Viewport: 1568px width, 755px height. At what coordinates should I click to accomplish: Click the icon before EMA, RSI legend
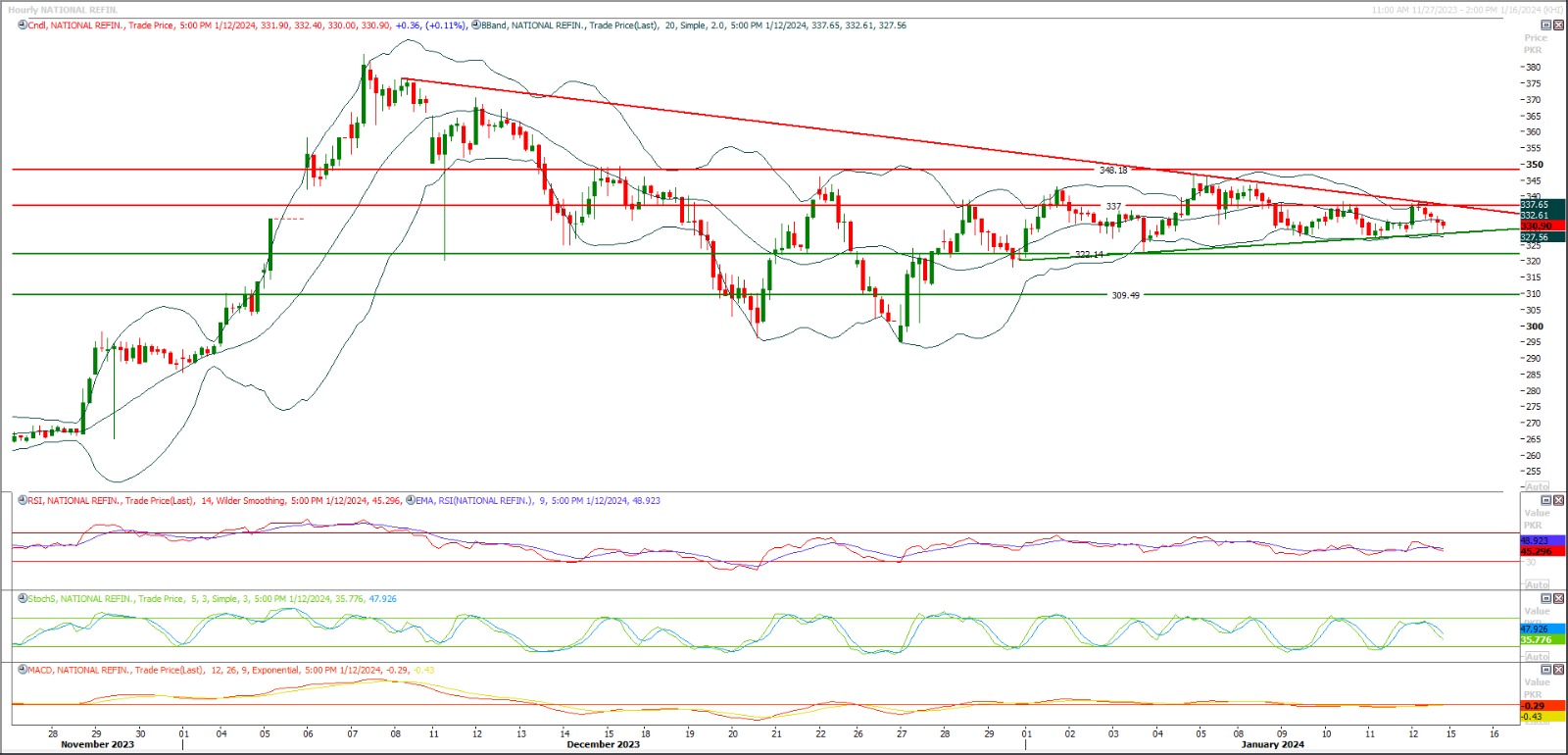(411, 501)
